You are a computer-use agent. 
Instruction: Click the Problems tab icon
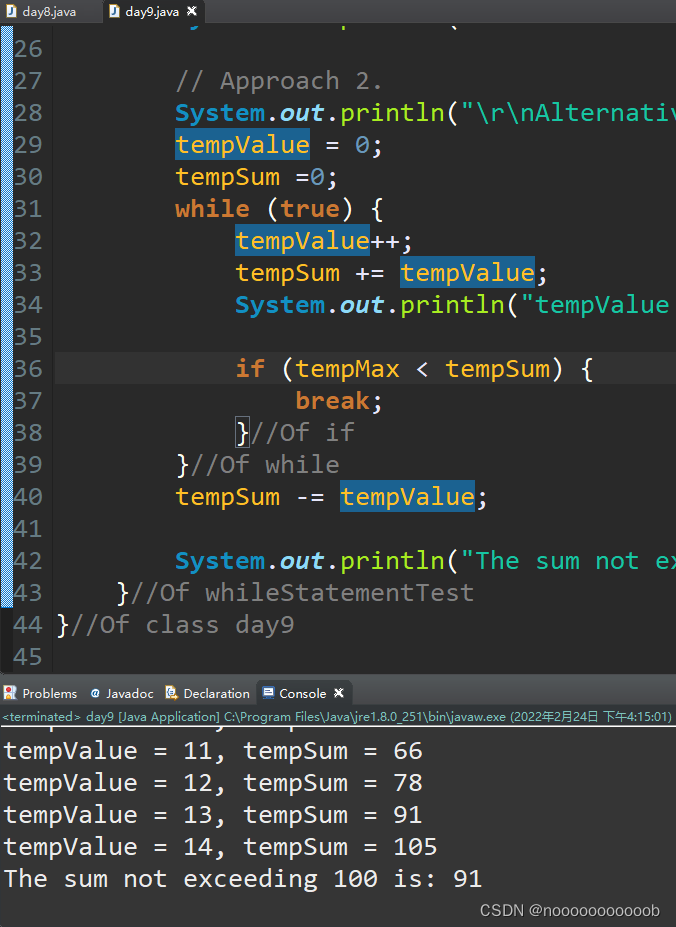point(10,692)
